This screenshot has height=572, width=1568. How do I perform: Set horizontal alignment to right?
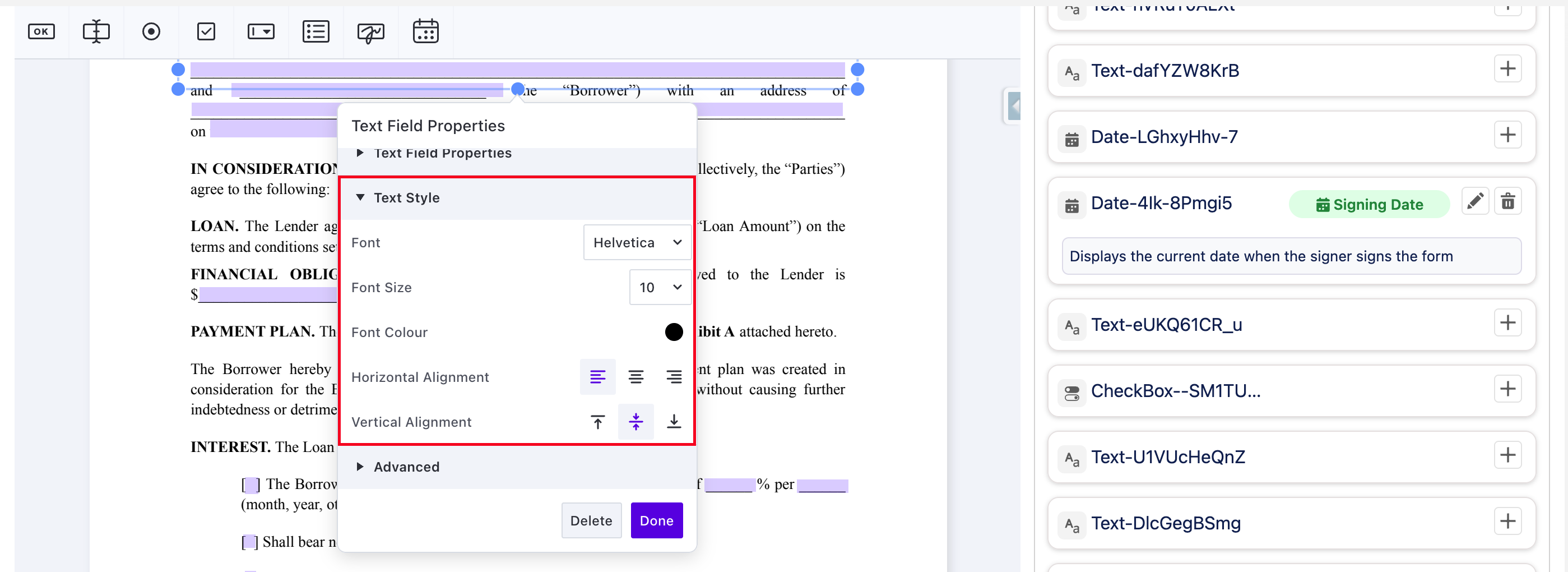[x=674, y=377]
